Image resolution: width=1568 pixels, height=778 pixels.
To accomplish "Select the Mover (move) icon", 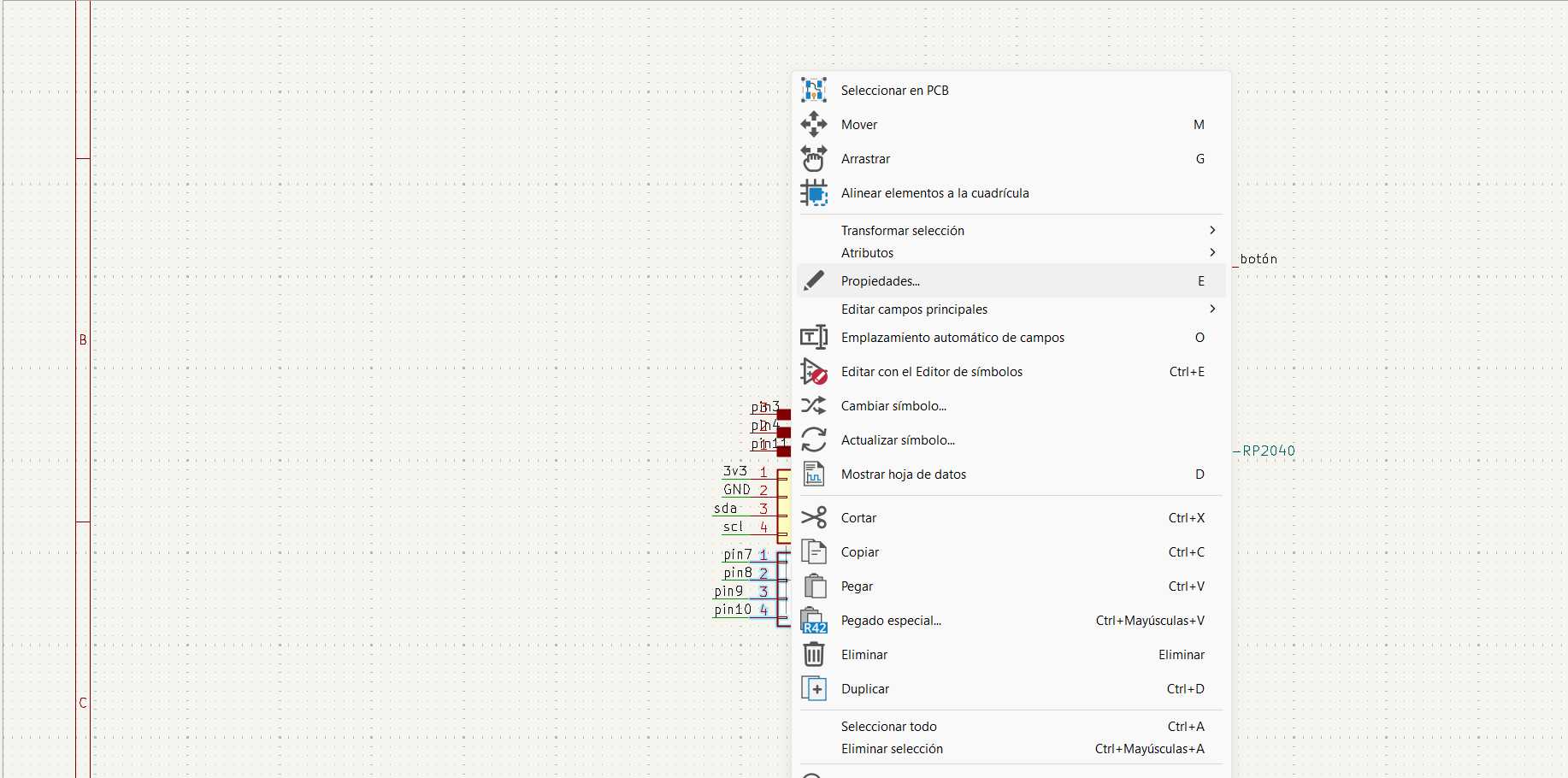I will pos(815,124).
